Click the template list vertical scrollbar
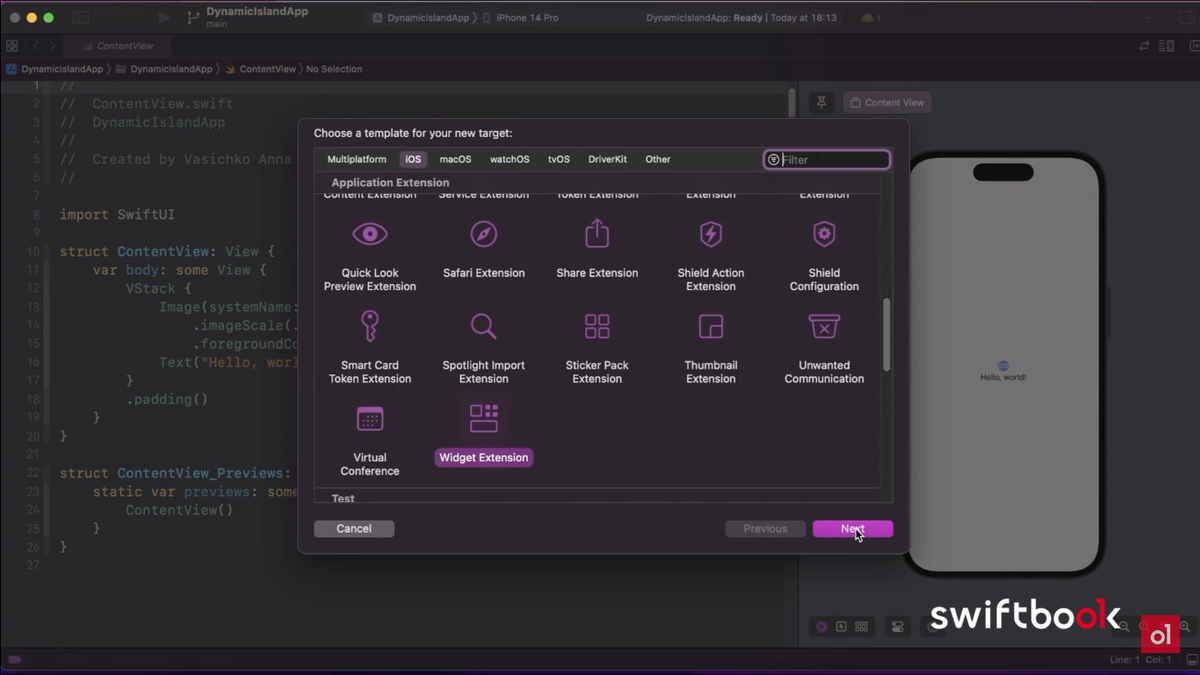 pos(887,335)
